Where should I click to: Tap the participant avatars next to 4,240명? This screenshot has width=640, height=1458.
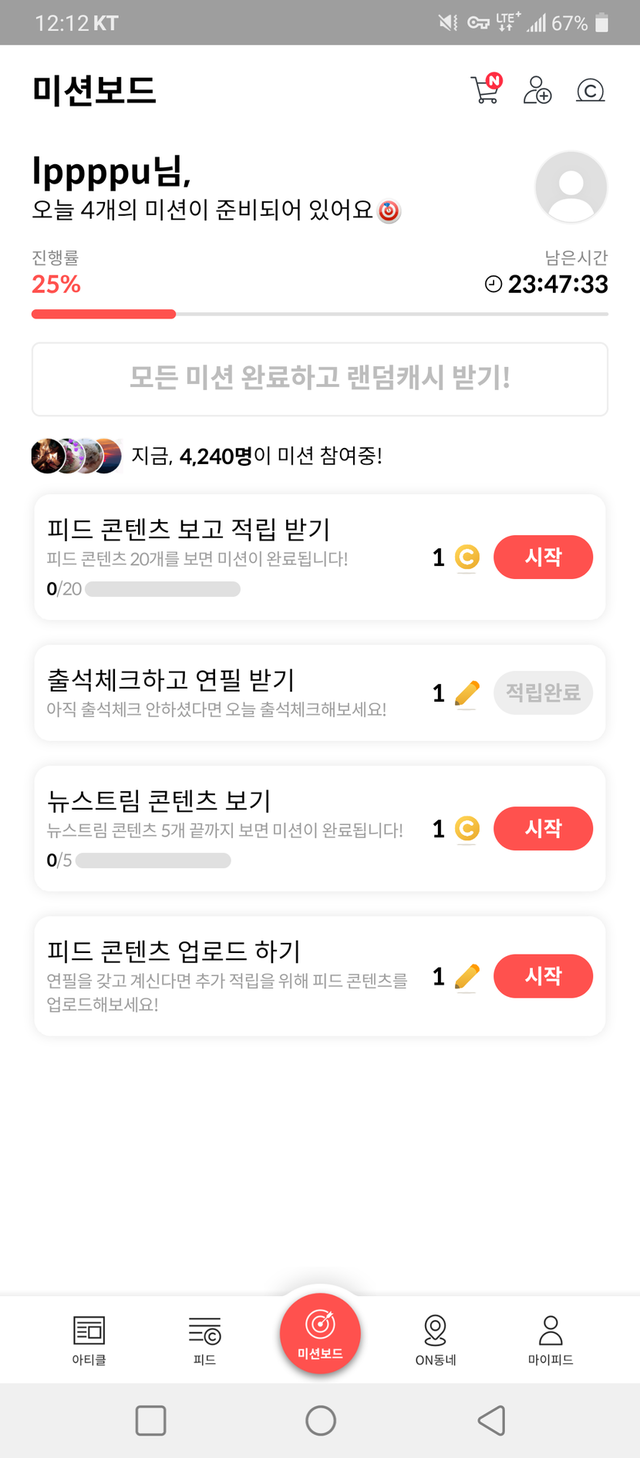click(76, 456)
